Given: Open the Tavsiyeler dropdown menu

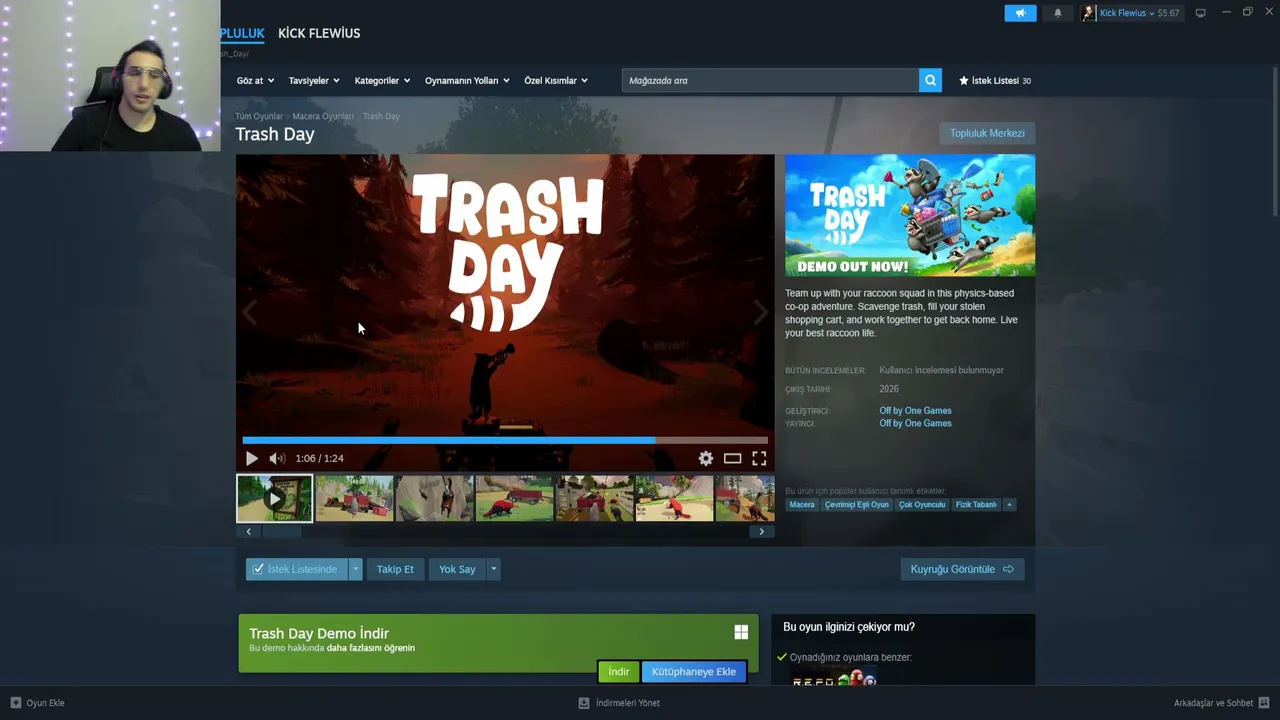Looking at the screenshot, I should click(314, 80).
